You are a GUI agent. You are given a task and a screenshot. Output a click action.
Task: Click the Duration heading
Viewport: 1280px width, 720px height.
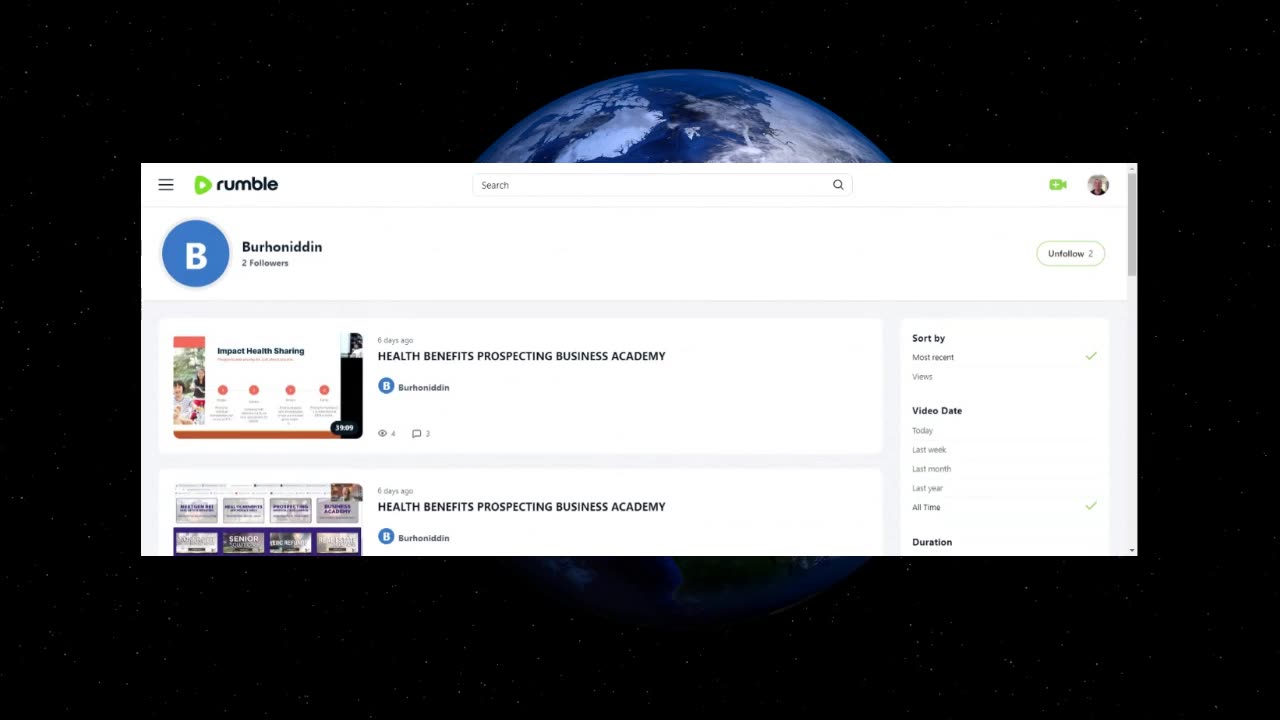coord(932,542)
